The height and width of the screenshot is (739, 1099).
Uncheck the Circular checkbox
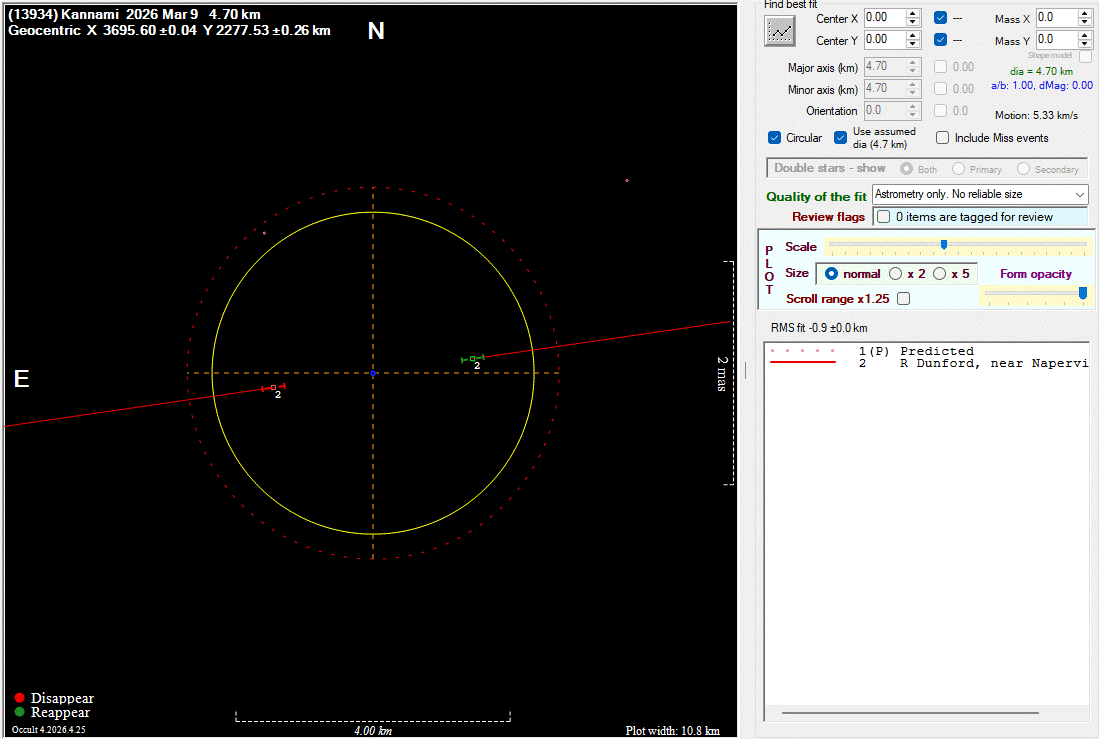click(x=774, y=138)
